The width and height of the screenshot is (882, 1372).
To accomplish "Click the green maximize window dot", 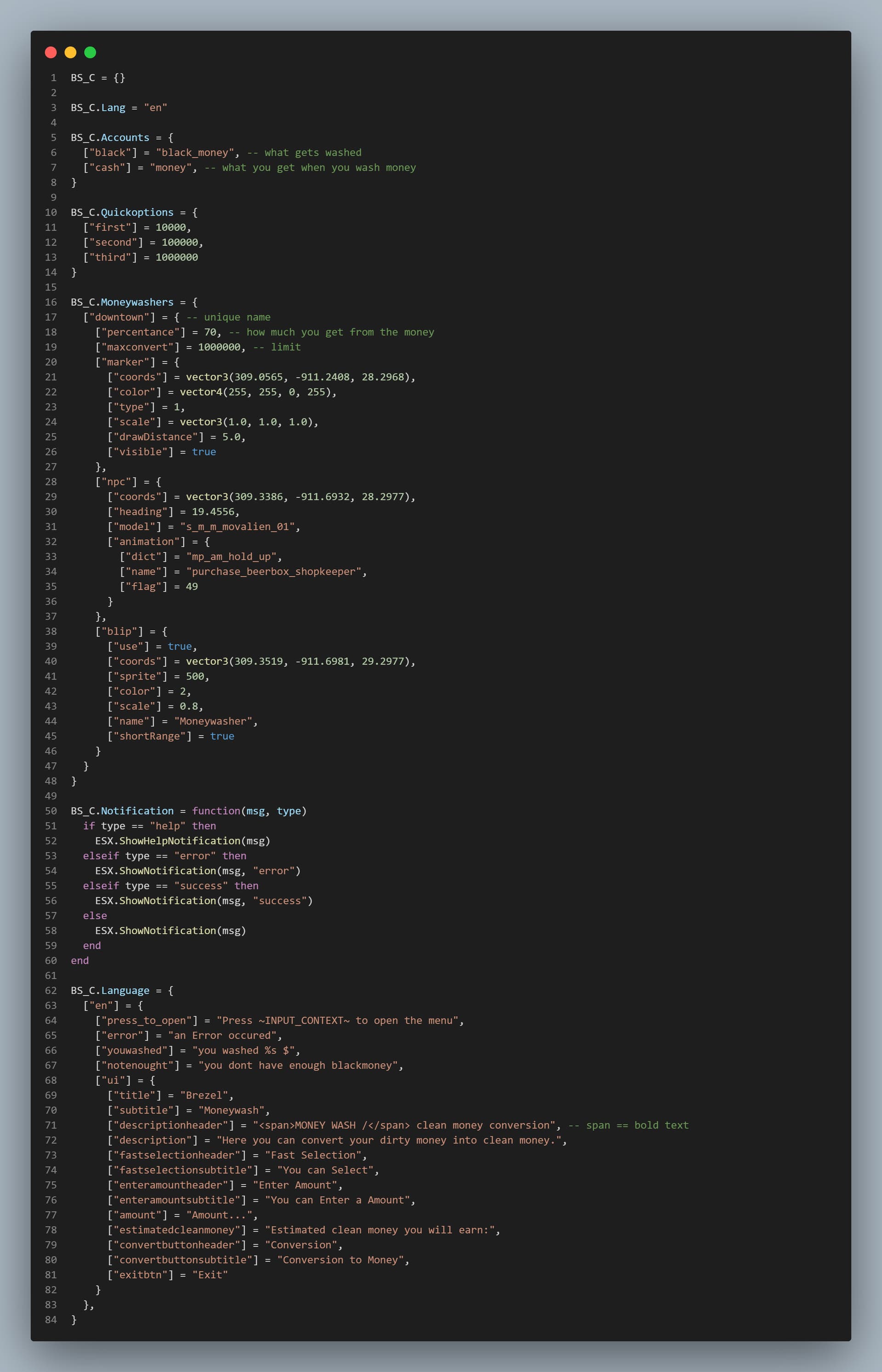I will point(90,53).
